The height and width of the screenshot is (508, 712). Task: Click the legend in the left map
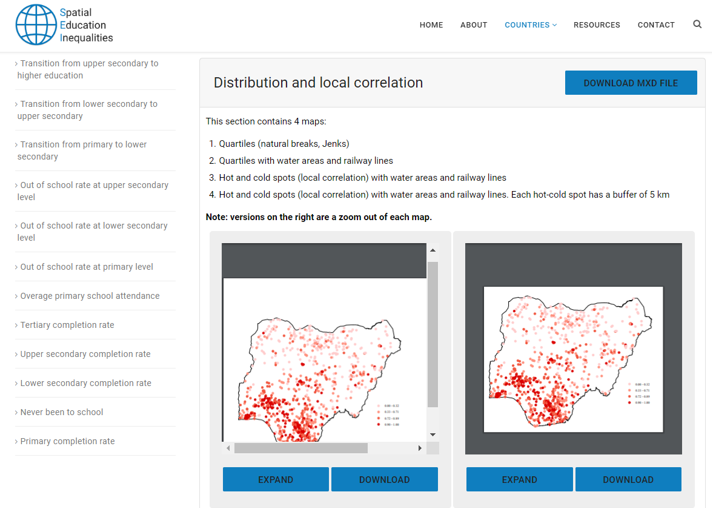(388, 415)
